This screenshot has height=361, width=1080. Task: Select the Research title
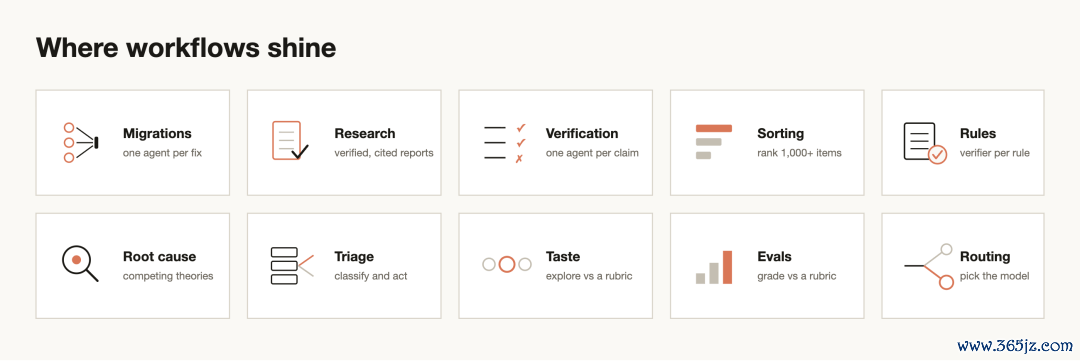coord(364,134)
